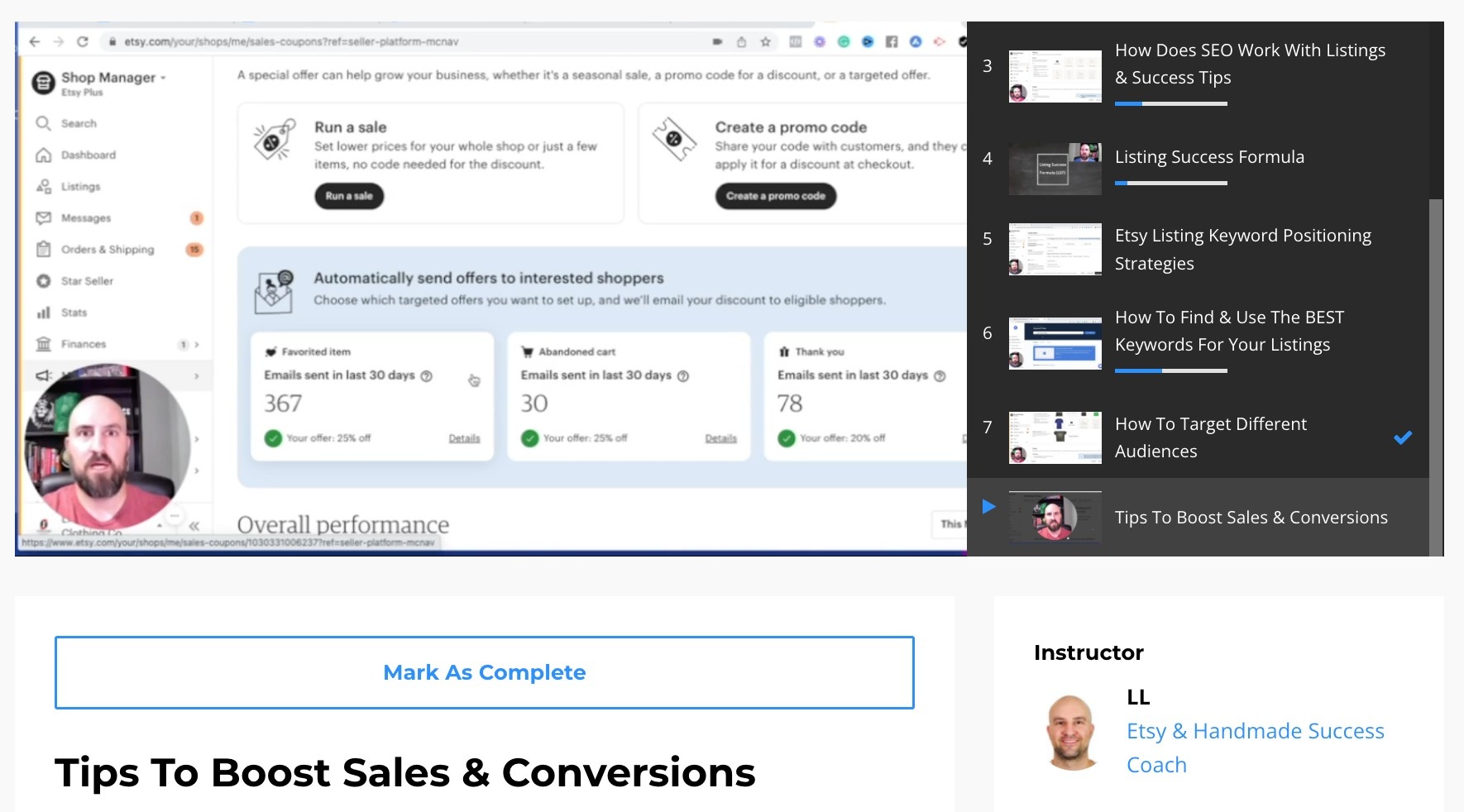Open the Stats menu item

74,313
